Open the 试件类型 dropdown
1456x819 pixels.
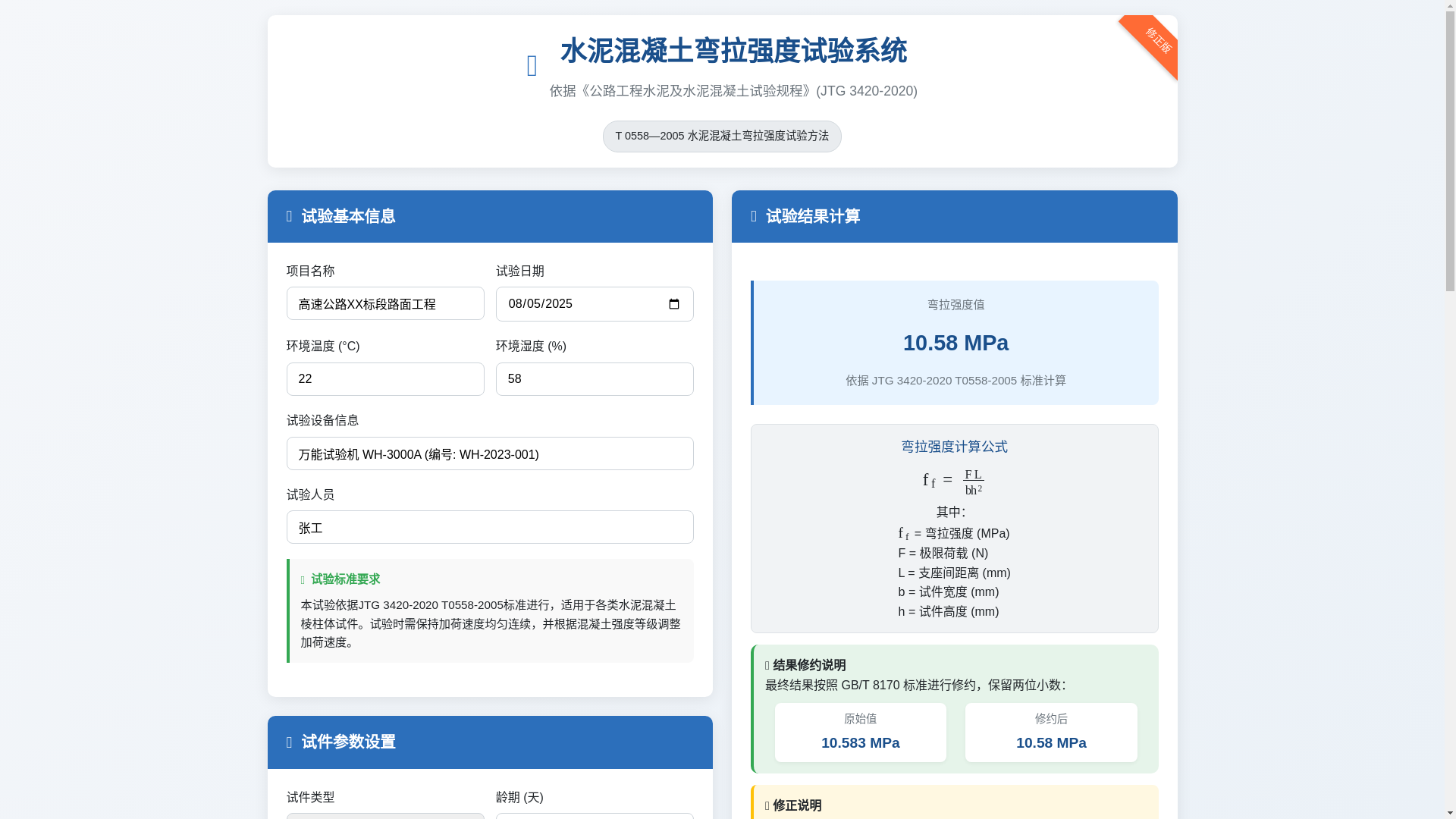(385, 816)
